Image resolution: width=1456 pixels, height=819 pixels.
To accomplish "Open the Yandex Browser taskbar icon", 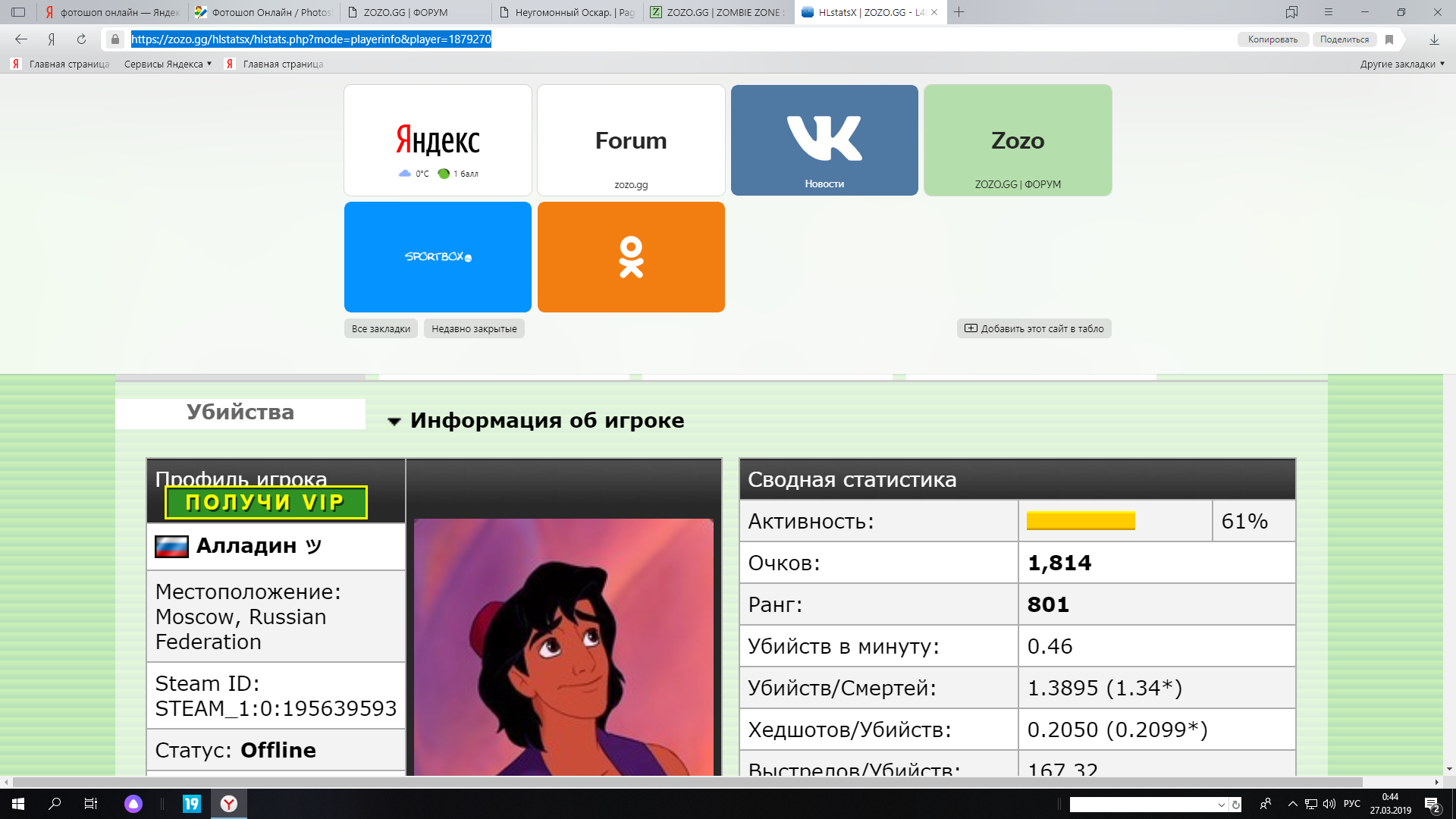I will 228,804.
